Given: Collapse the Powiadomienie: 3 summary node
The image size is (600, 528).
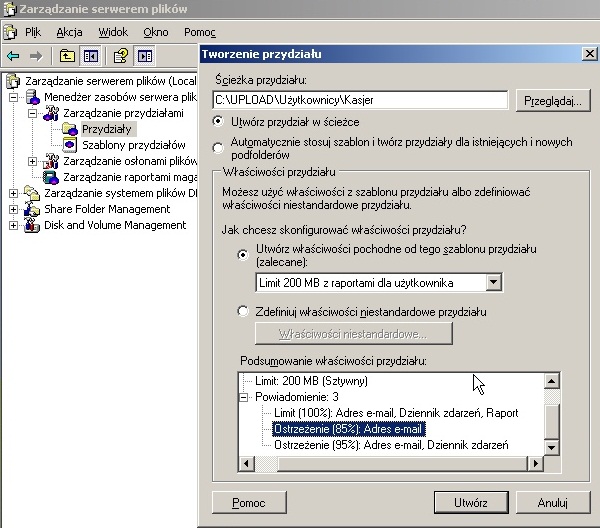Looking at the screenshot, I should pyautogui.click(x=243, y=398).
